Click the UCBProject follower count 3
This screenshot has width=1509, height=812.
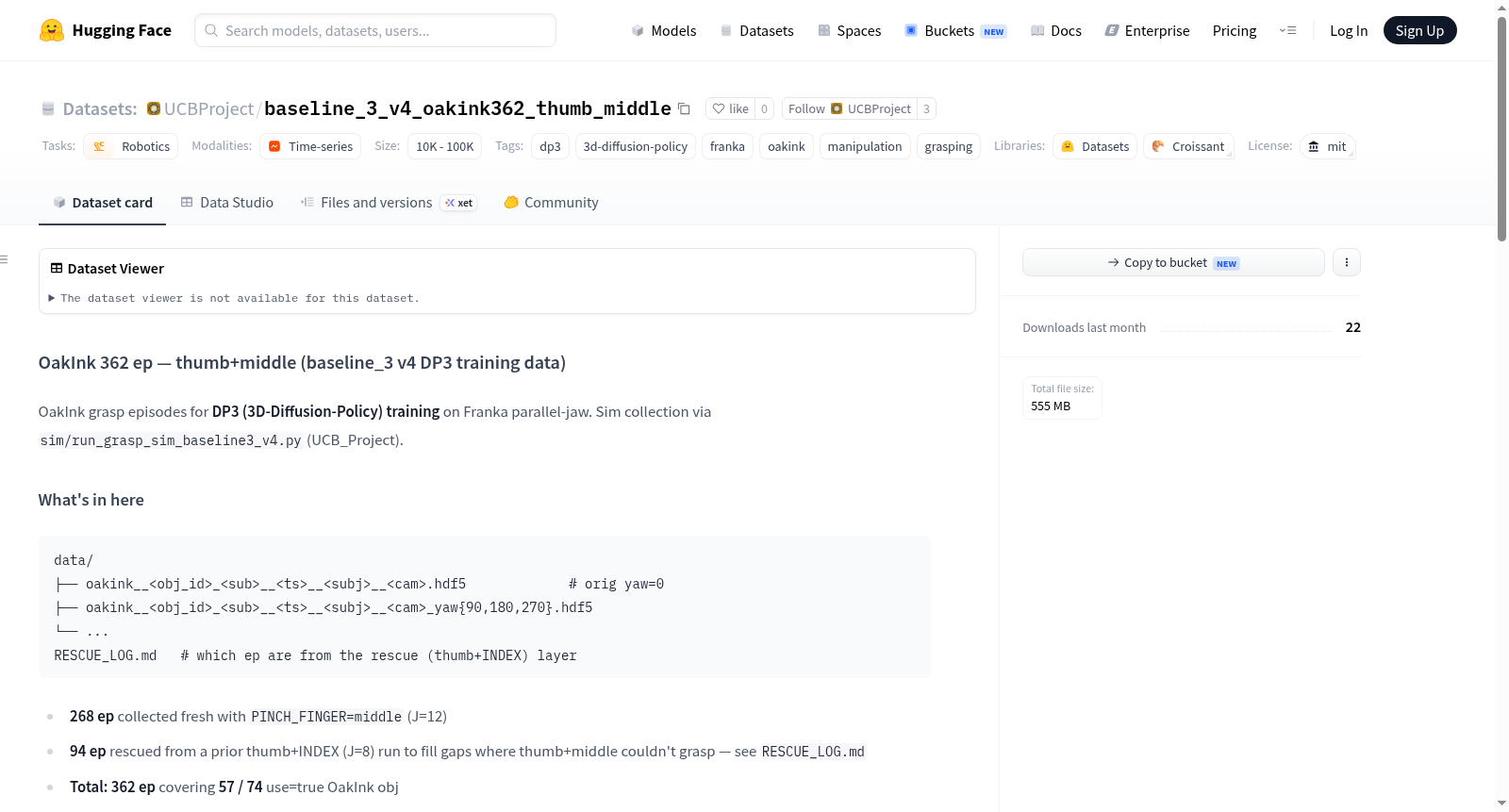[926, 108]
